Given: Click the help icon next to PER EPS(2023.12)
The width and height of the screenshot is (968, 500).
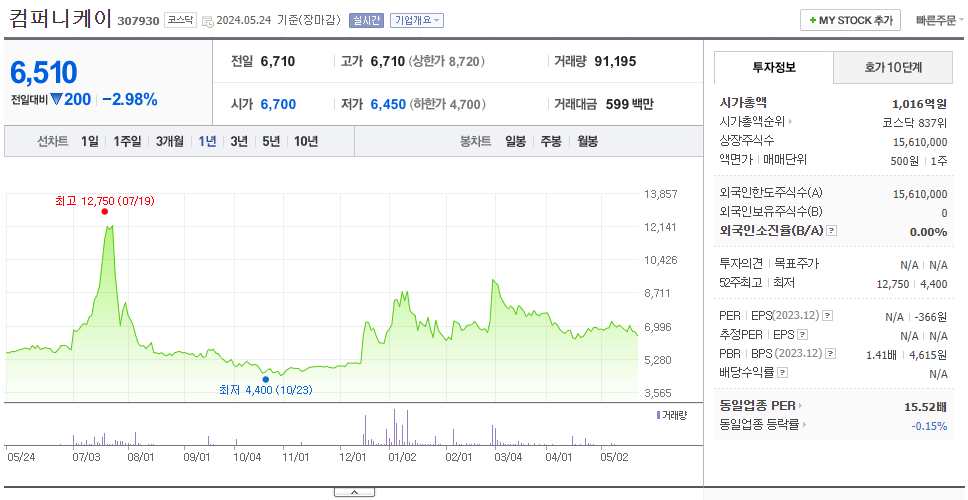Looking at the screenshot, I should pyautogui.click(x=828, y=316).
